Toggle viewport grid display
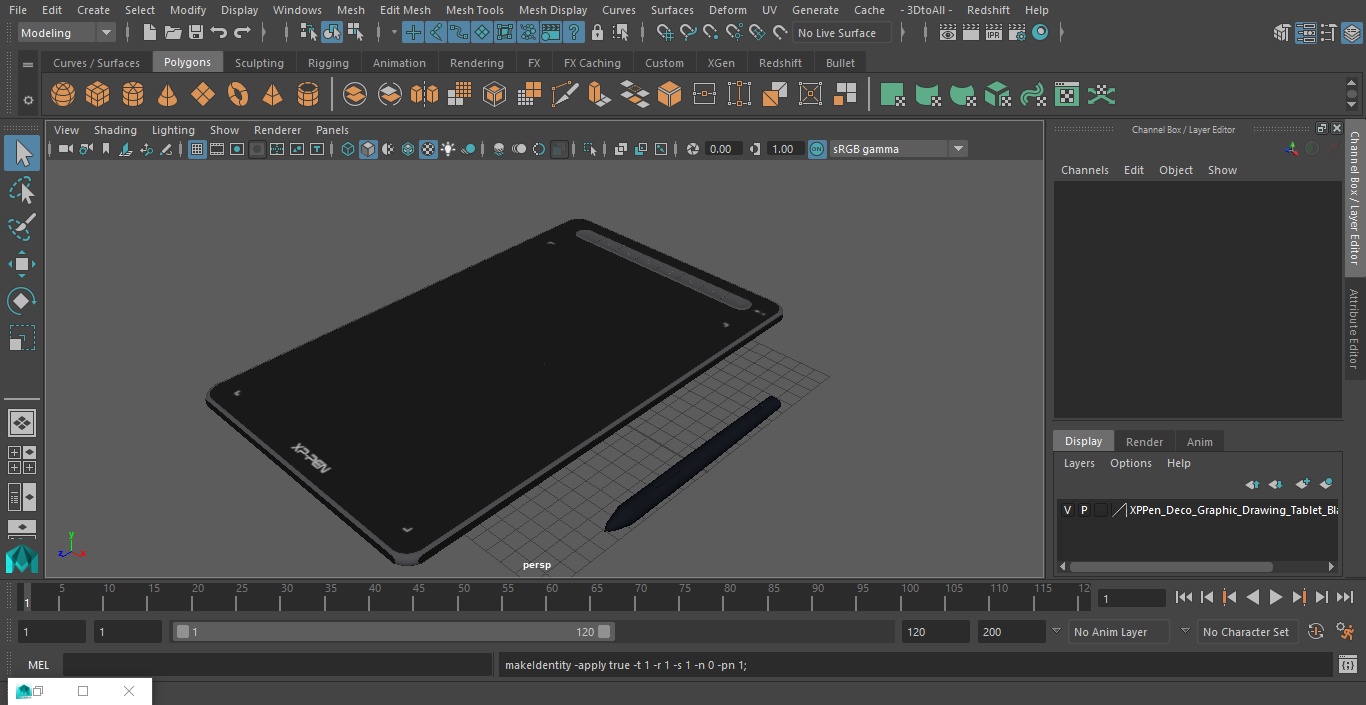Viewport: 1366px width, 705px height. [197, 149]
